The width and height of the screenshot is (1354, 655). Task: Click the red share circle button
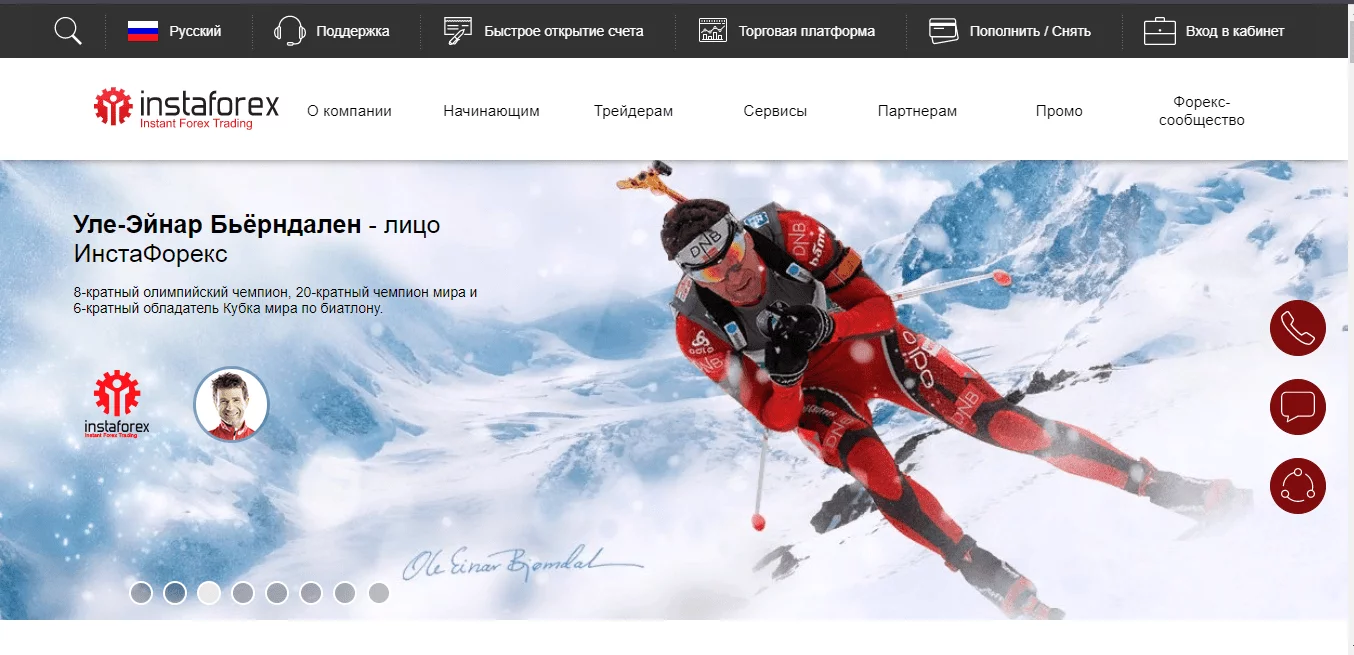1297,486
